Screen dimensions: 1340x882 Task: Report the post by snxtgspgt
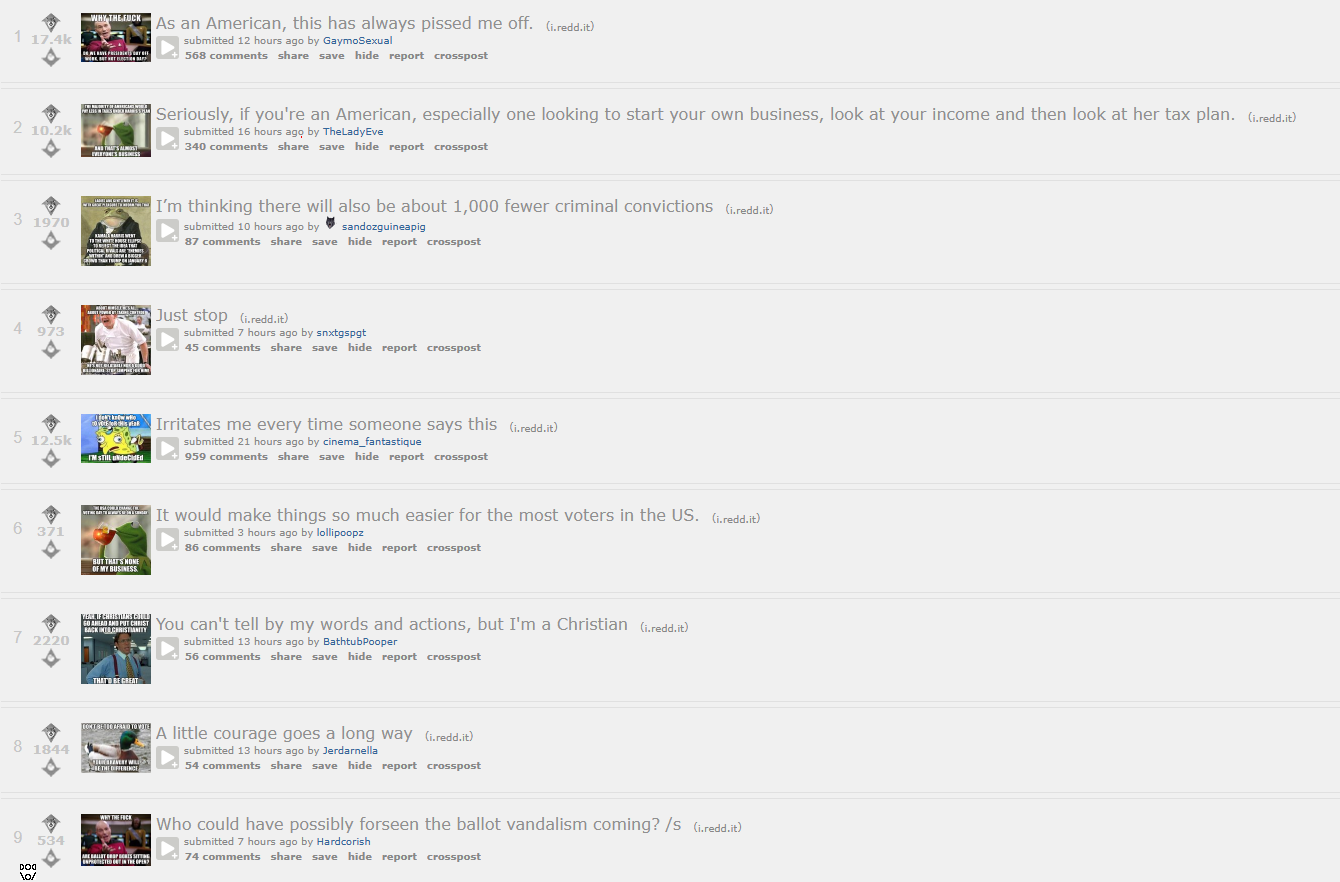(x=399, y=348)
